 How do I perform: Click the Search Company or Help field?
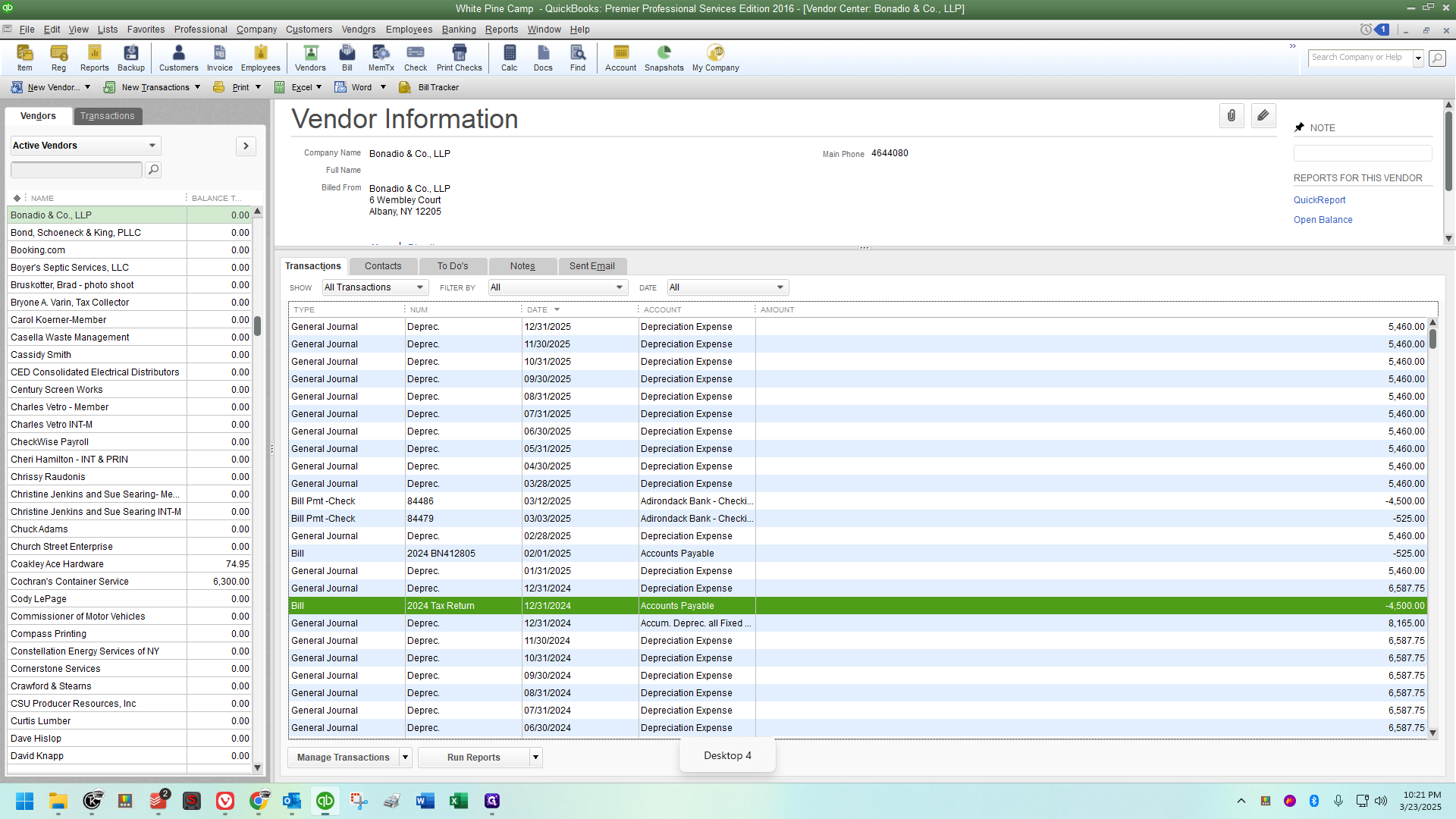click(1360, 58)
